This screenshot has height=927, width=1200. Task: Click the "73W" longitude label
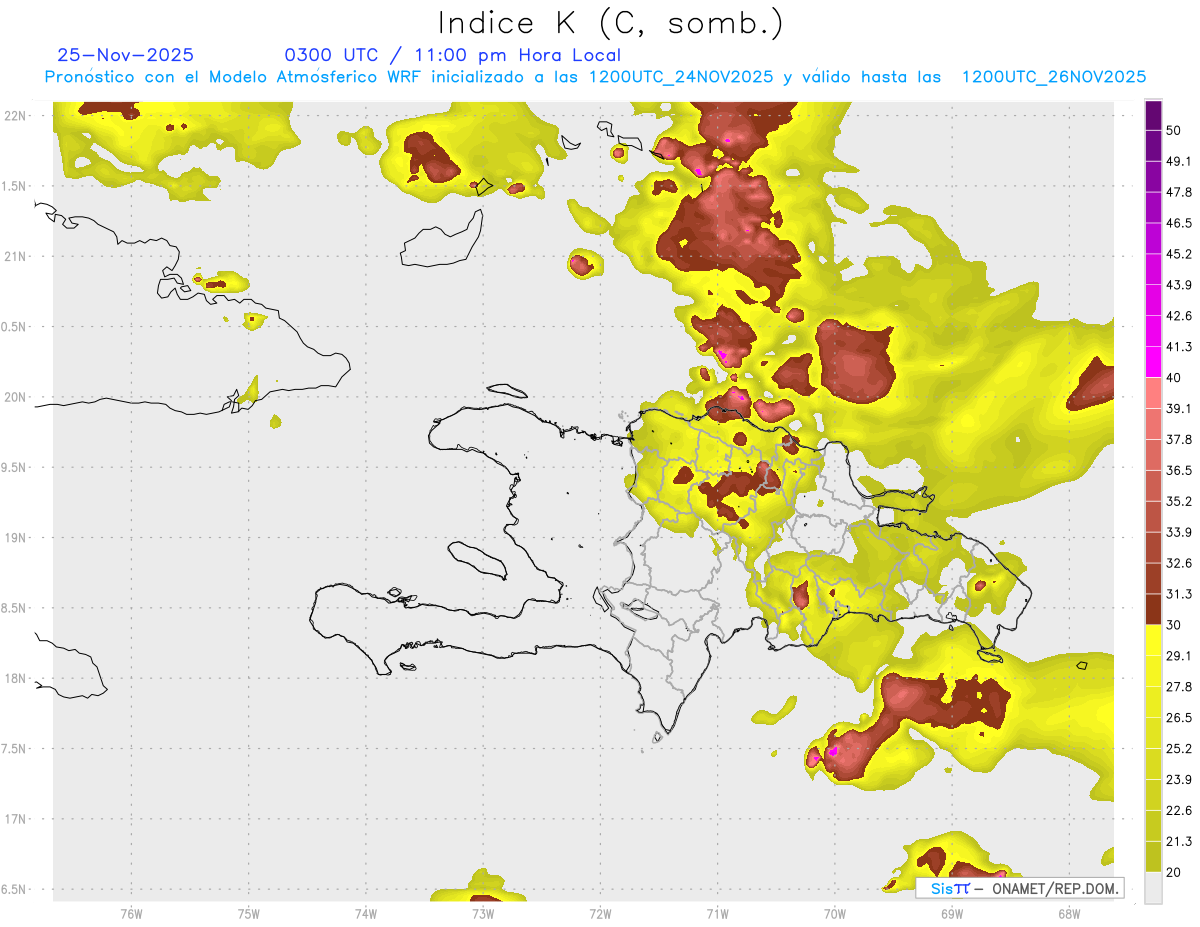click(483, 913)
